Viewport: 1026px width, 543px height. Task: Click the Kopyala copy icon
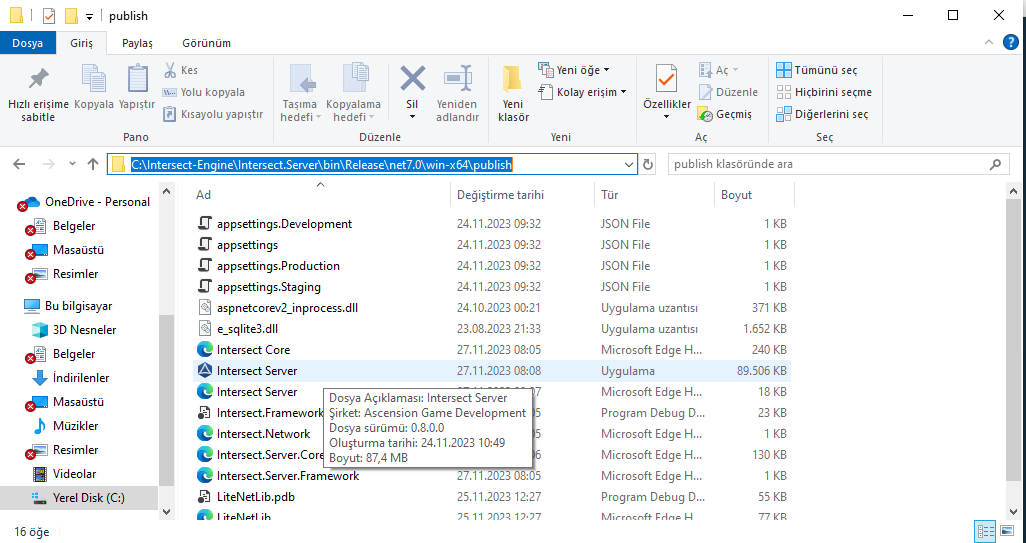pyautogui.click(x=94, y=78)
